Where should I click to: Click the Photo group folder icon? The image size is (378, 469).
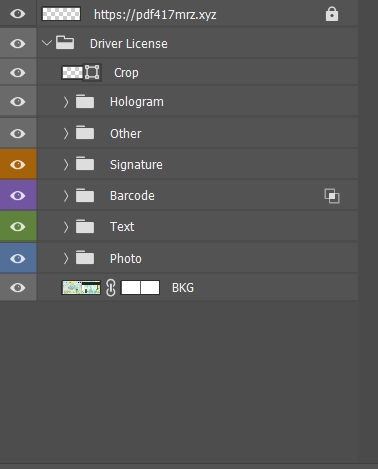point(85,258)
